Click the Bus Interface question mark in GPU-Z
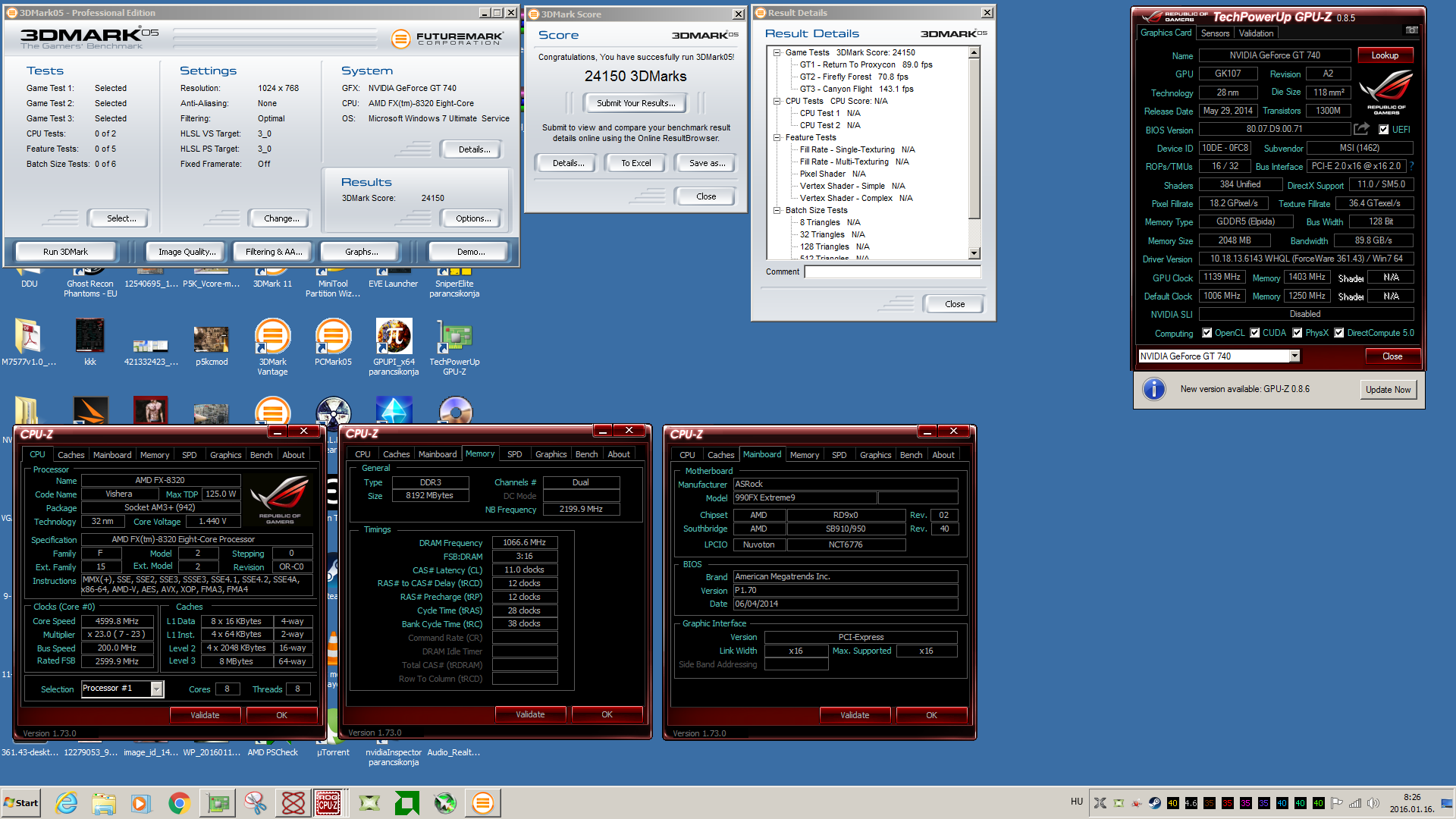Viewport: 1456px width, 819px height. click(x=1411, y=166)
